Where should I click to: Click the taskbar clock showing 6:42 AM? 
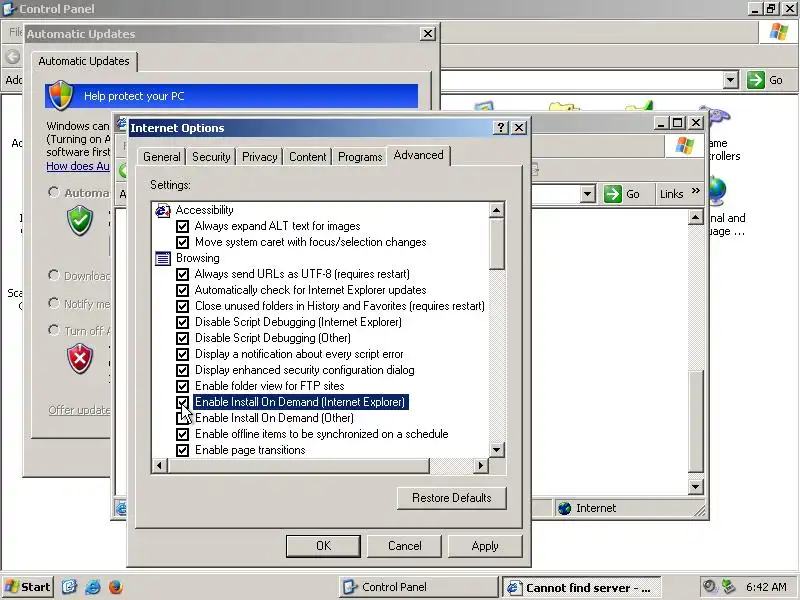766,587
